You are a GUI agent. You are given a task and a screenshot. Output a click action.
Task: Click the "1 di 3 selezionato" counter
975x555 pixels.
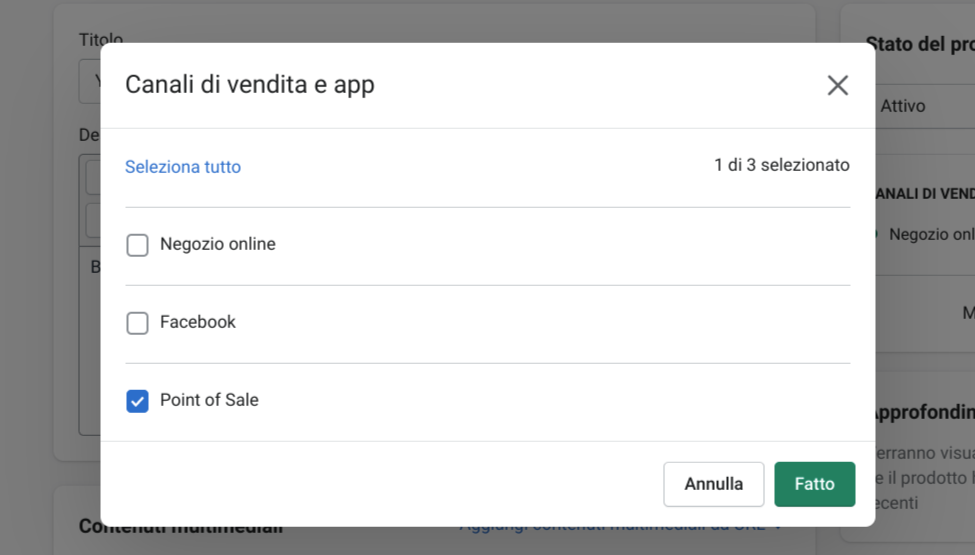pos(782,165)
